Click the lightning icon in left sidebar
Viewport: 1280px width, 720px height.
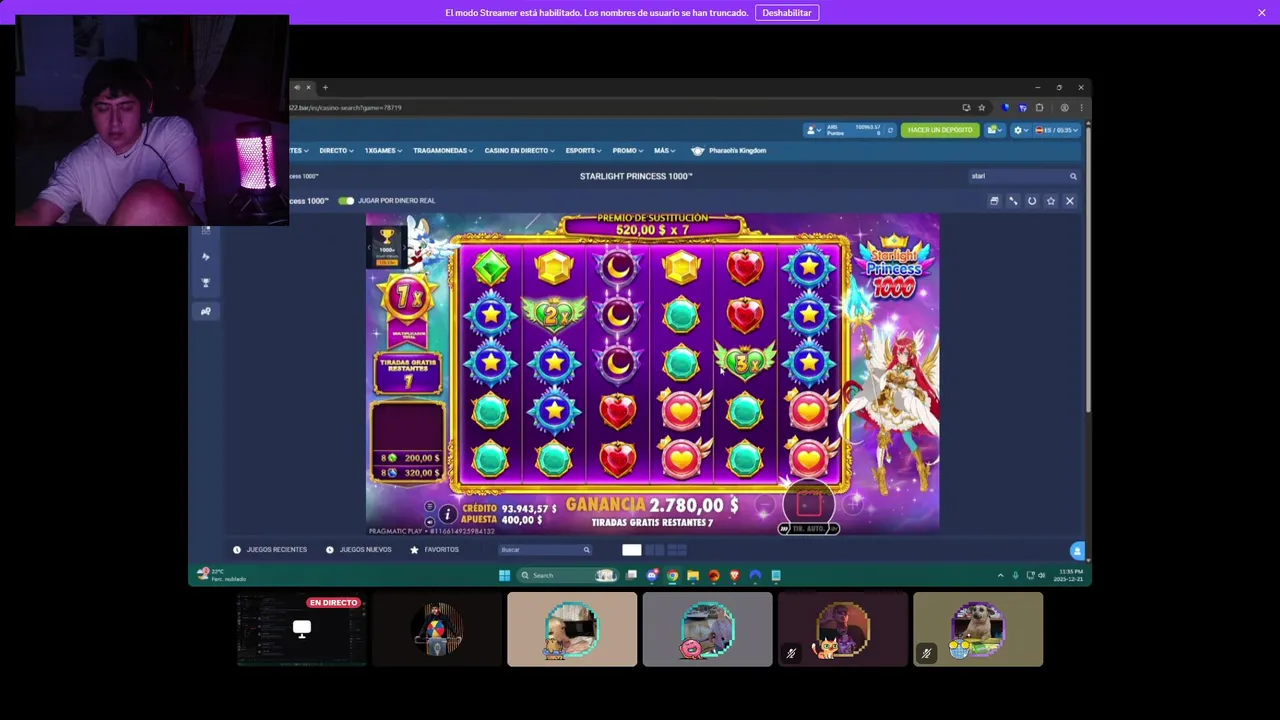coord(206,257)
